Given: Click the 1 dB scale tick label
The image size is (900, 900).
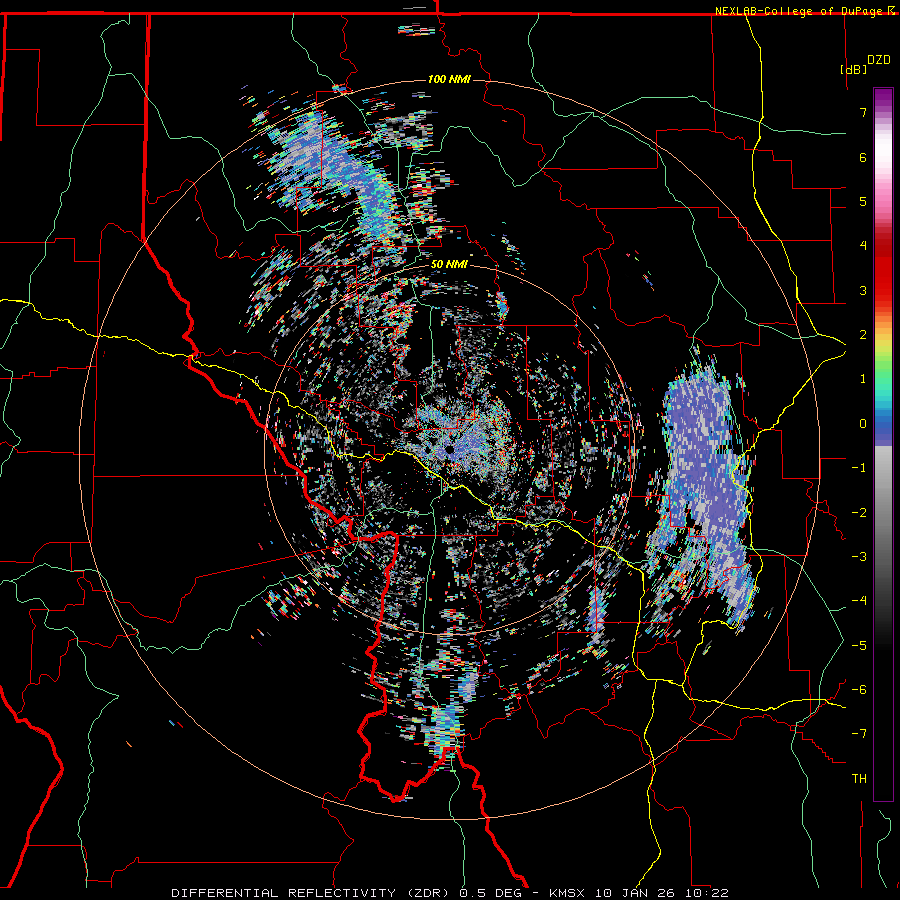Looking at the screenshot, I should click(863, 379).
